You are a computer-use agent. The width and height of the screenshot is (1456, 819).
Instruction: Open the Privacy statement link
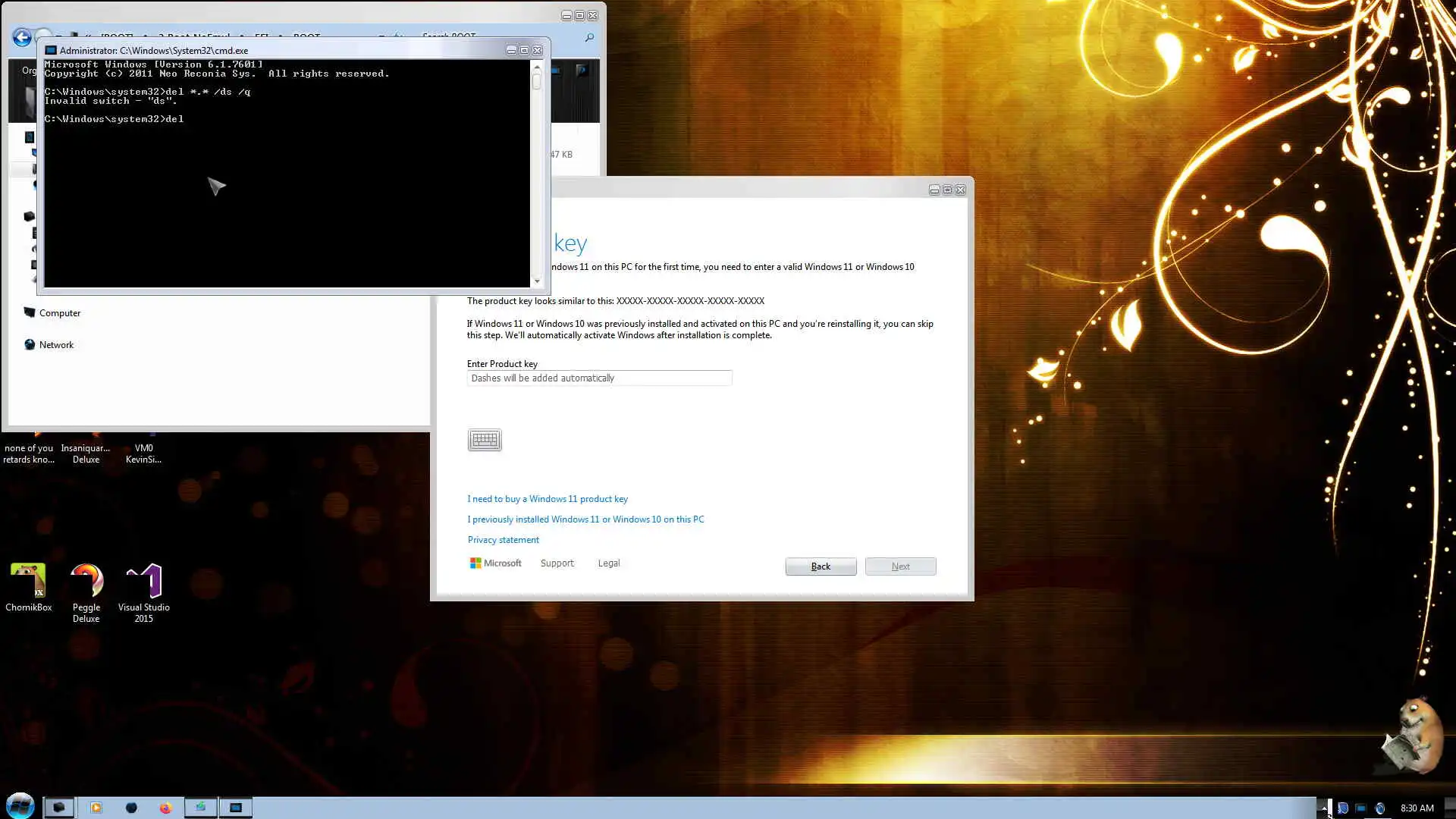pyautogui.click(x=504, y=540)
